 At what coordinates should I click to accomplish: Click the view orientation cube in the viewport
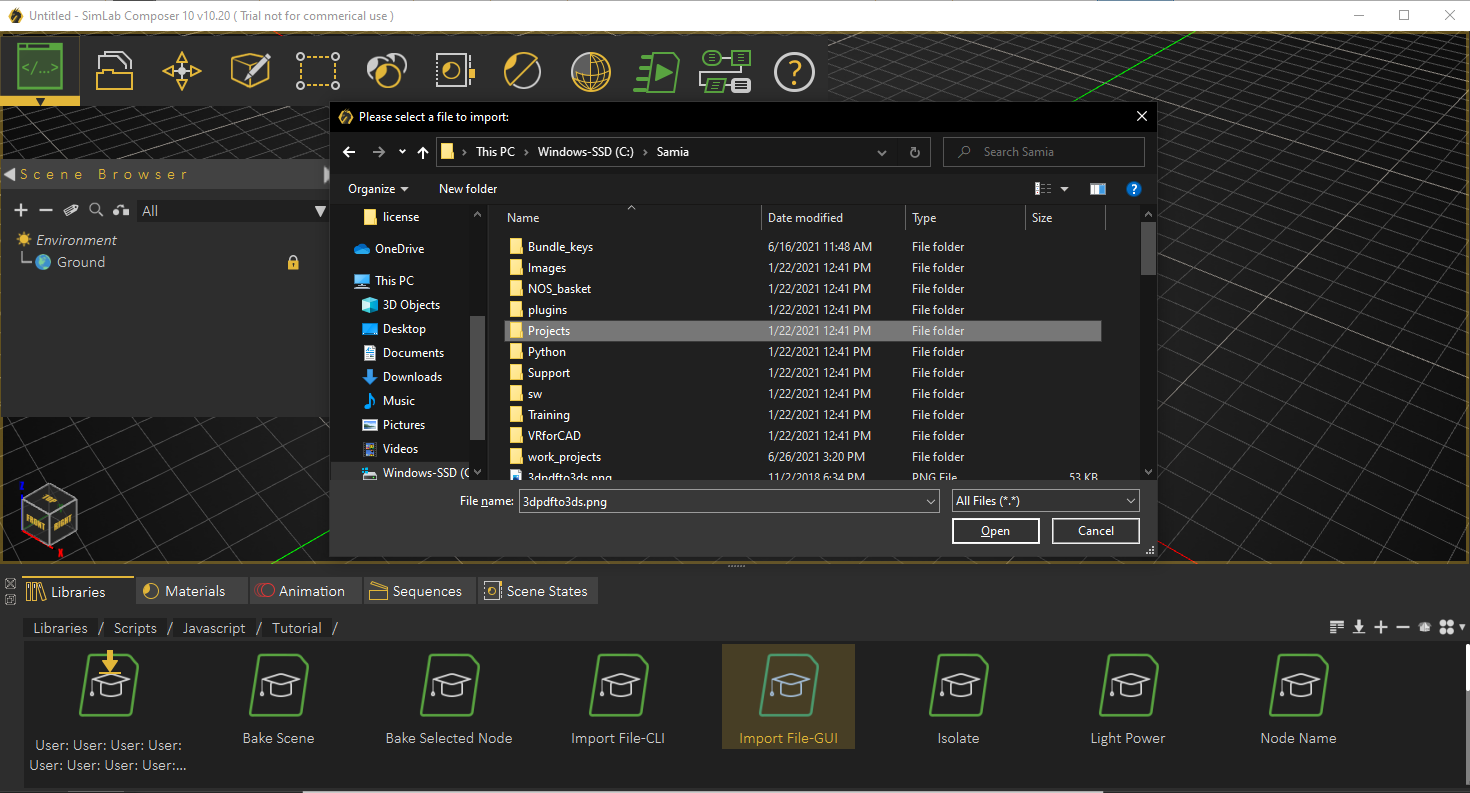50,514
